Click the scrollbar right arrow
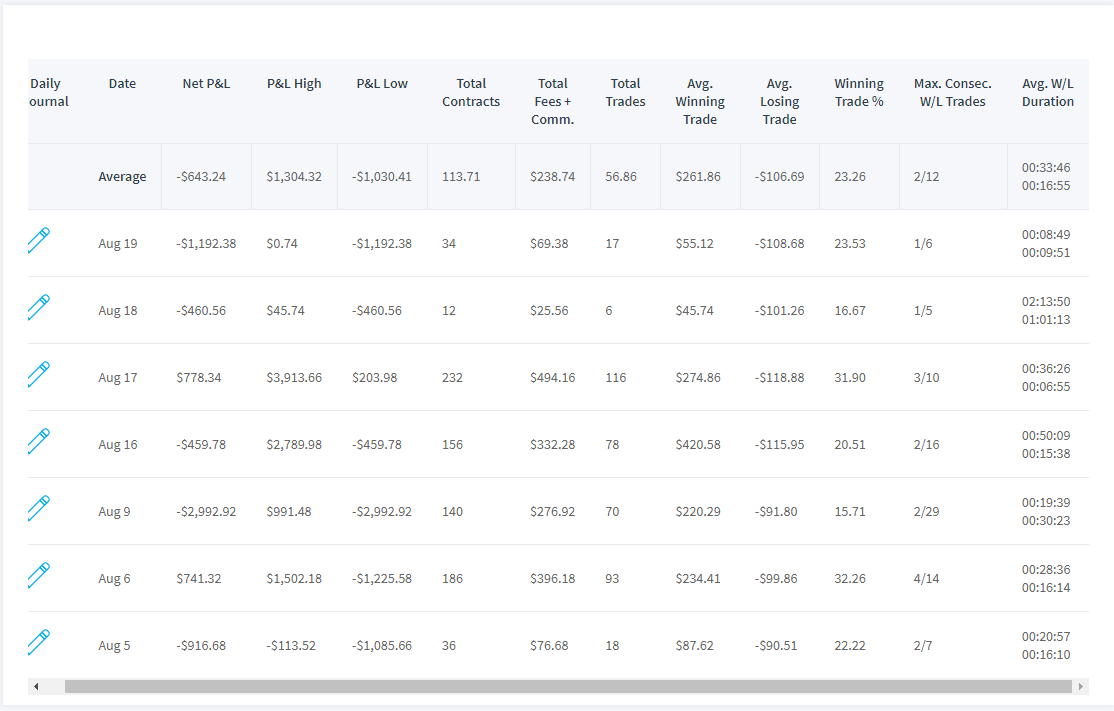 point(1081,686)
